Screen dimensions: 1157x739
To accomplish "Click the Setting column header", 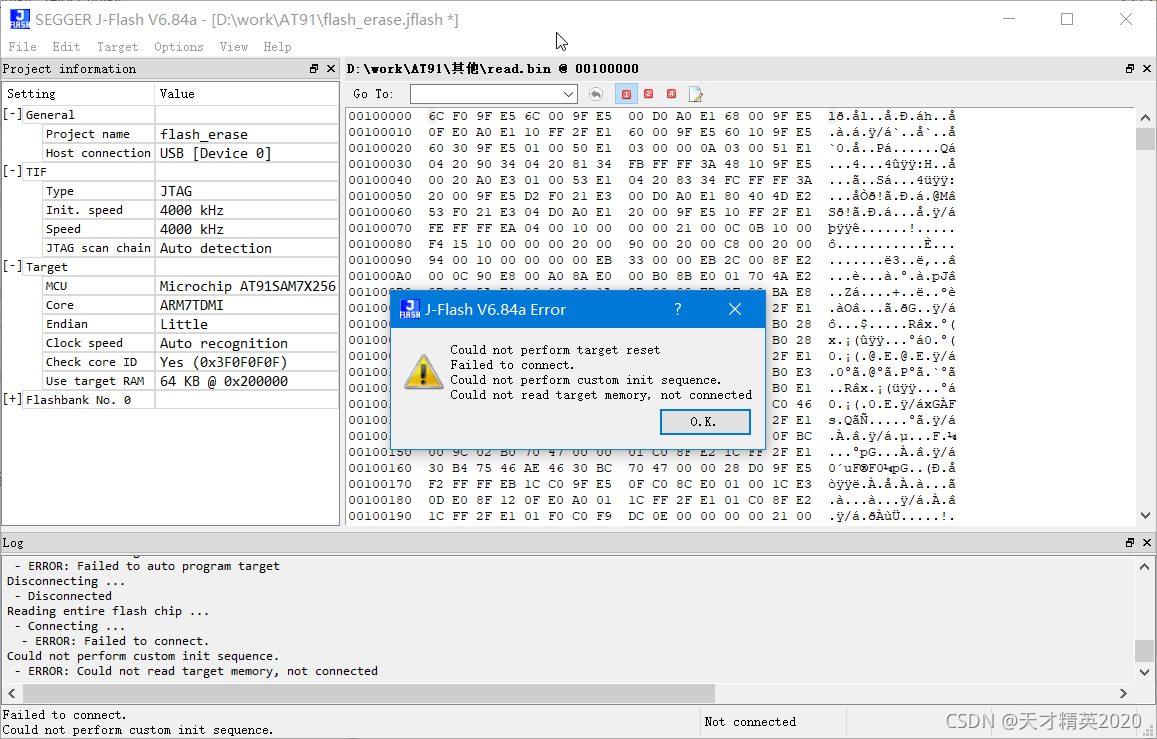I will [x=78, y=94].
